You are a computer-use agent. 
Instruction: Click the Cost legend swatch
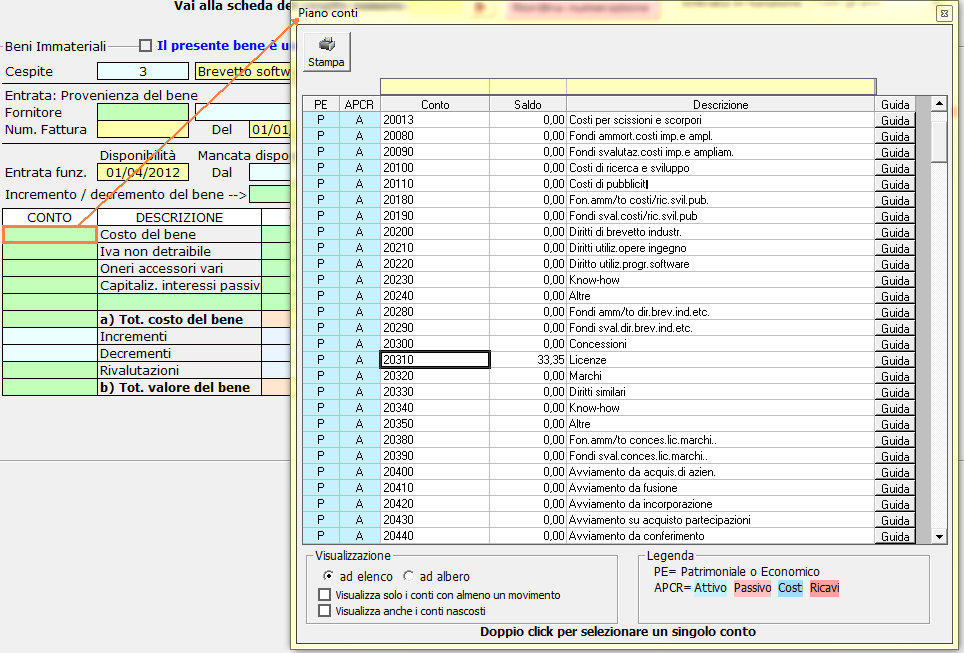(790, 588)
